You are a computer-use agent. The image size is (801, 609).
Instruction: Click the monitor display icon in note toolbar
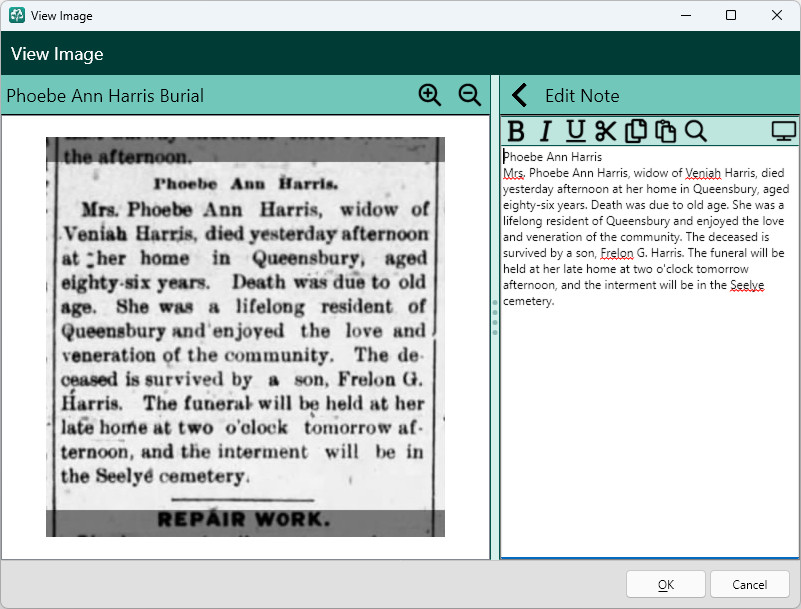784,131
